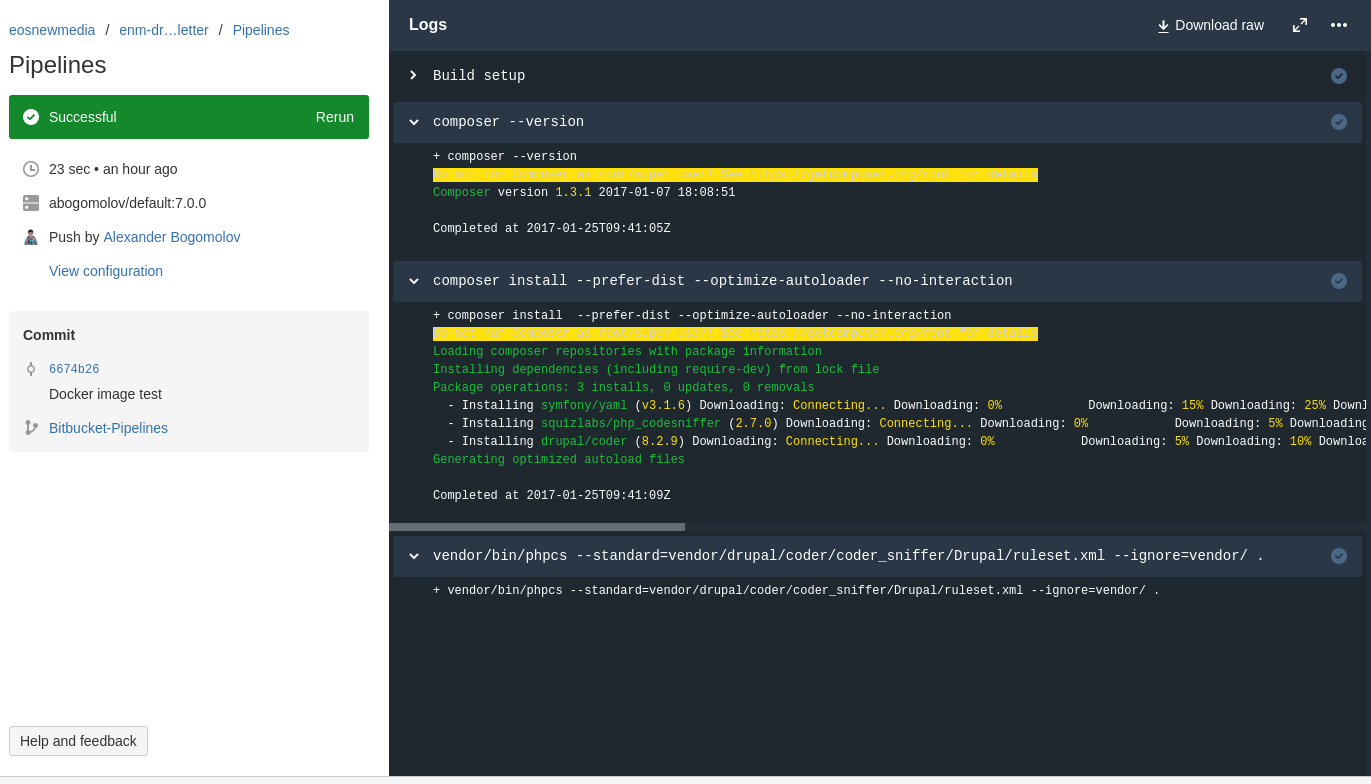The height and width of the screenshot is (784, 1371).
Task: Click Rerun to restart the pipeline
Action: (x=334, y=117)
